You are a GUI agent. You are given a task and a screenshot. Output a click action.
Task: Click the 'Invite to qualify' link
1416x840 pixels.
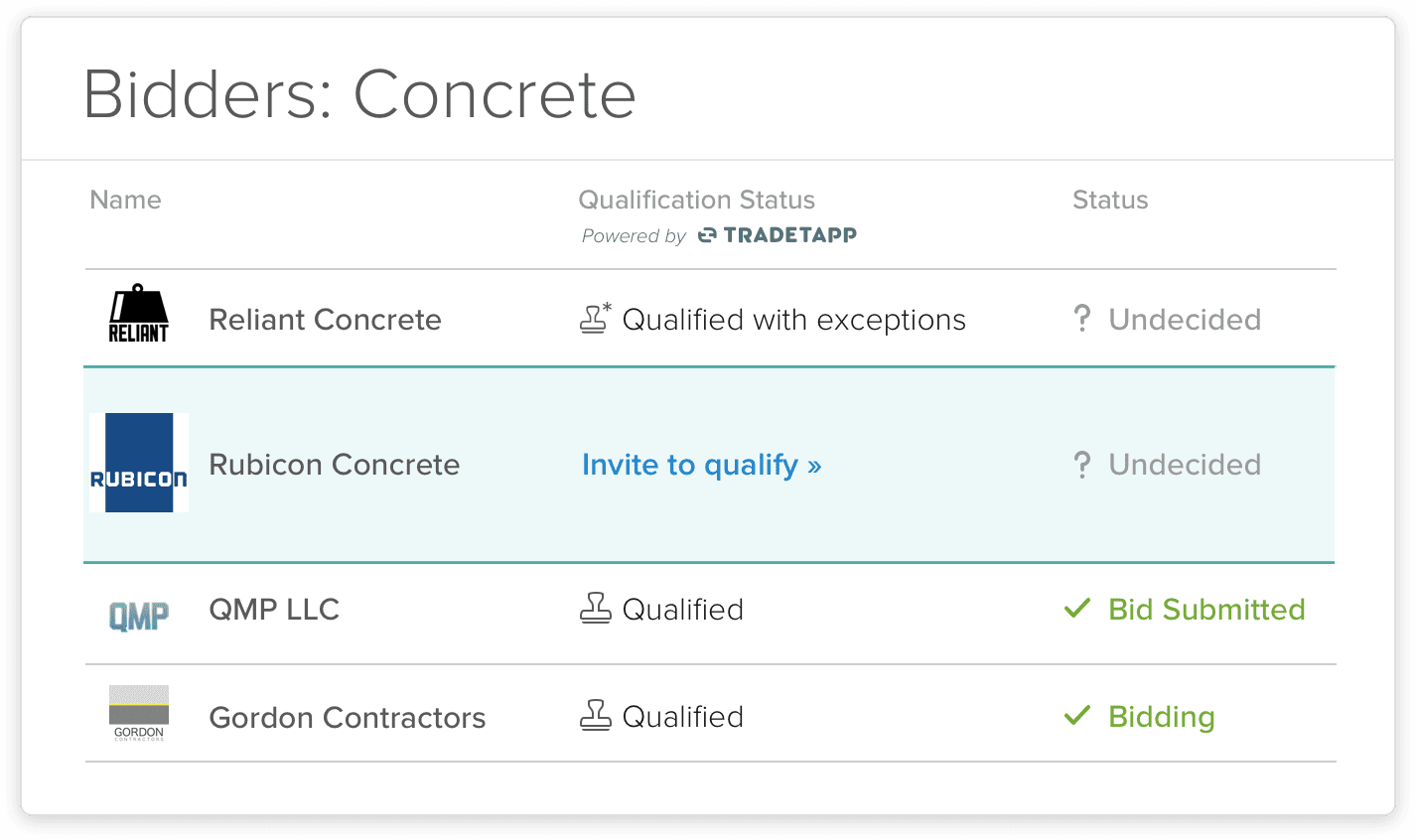tap(701, 465)
